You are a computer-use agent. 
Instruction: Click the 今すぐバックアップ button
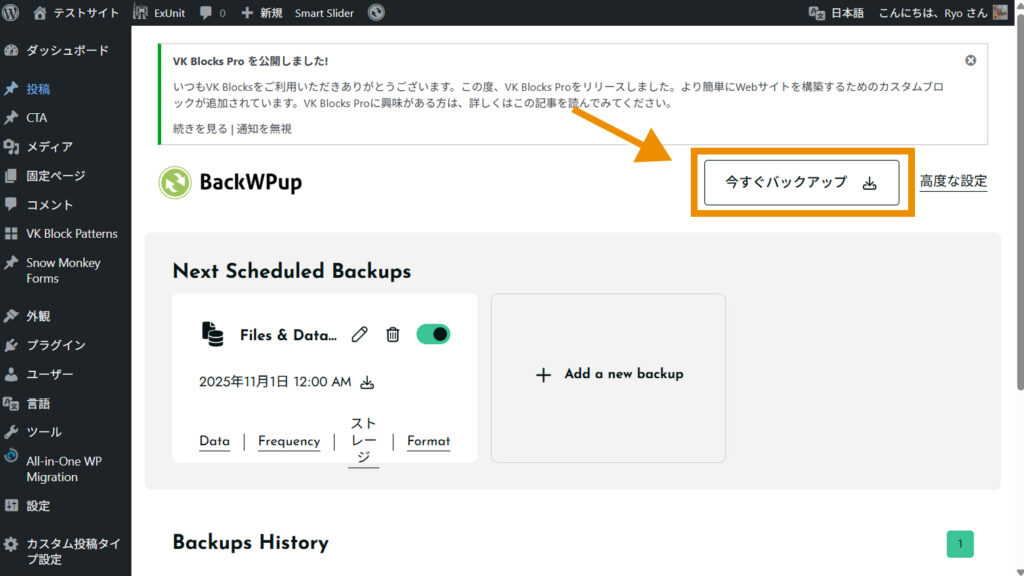801,182
